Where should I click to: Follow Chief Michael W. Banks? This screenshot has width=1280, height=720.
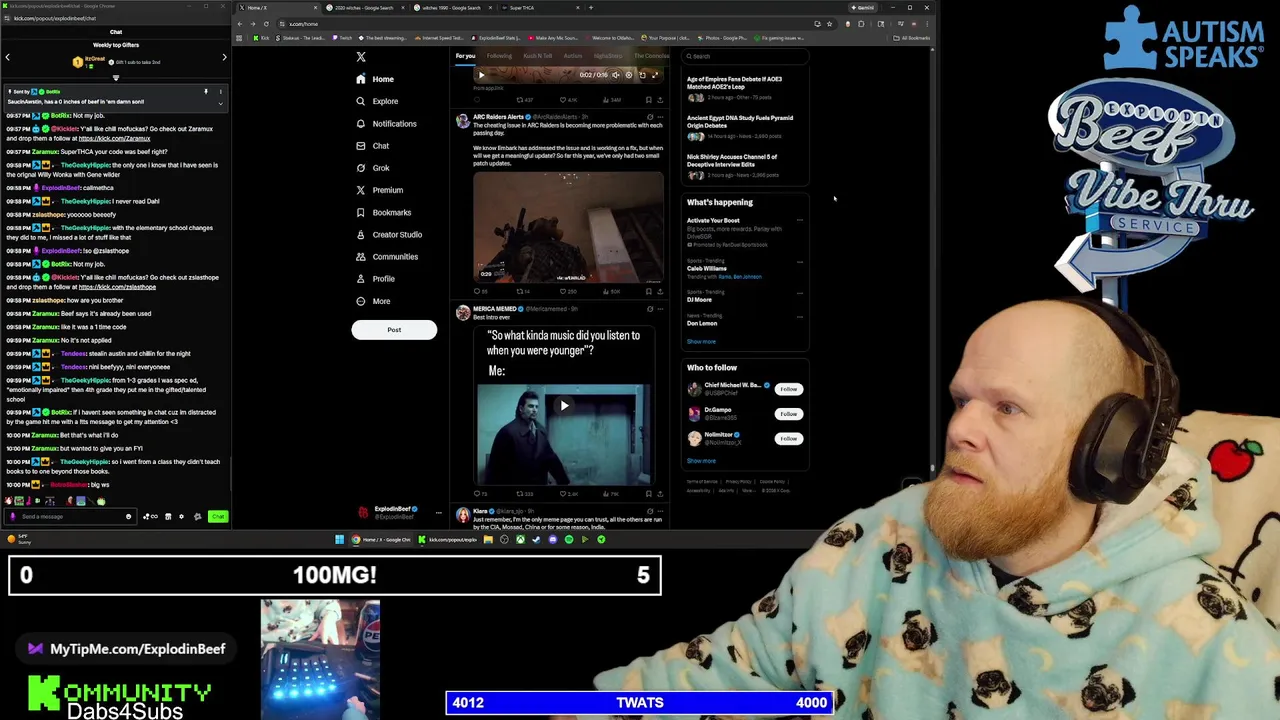point(789,389)
